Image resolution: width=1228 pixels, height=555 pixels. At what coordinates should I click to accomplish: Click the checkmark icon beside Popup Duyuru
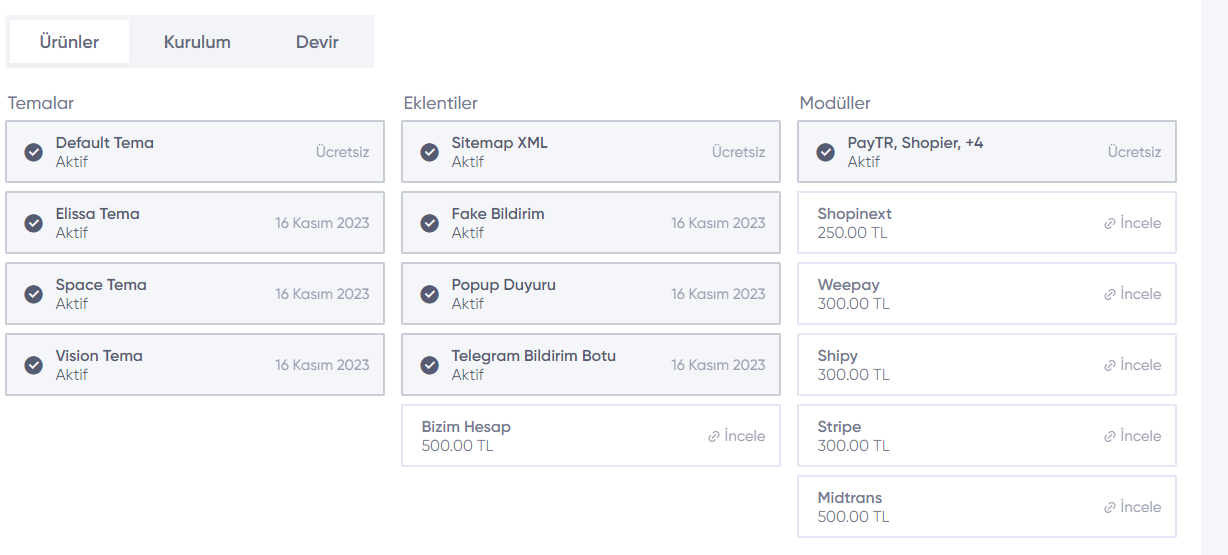(430, 294)
